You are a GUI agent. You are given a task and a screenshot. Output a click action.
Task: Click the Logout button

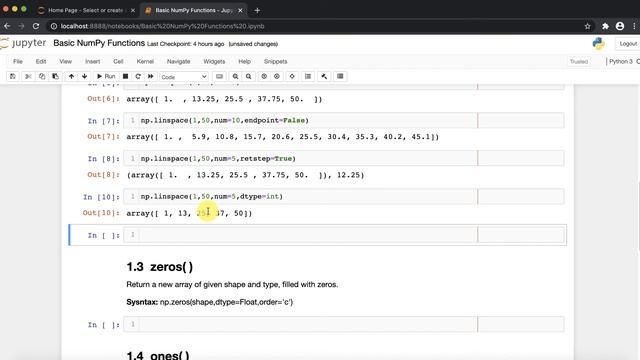[628, 44]
